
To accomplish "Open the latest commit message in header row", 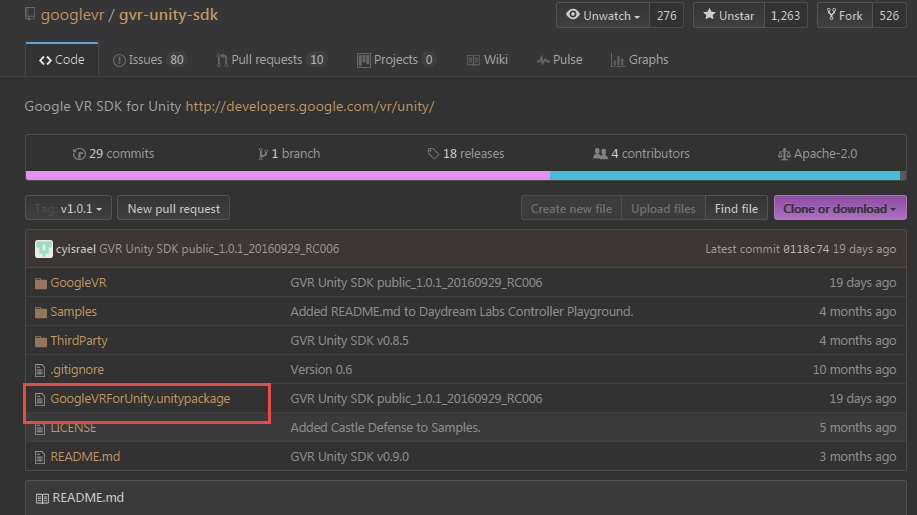I will (x=219, y=249).
